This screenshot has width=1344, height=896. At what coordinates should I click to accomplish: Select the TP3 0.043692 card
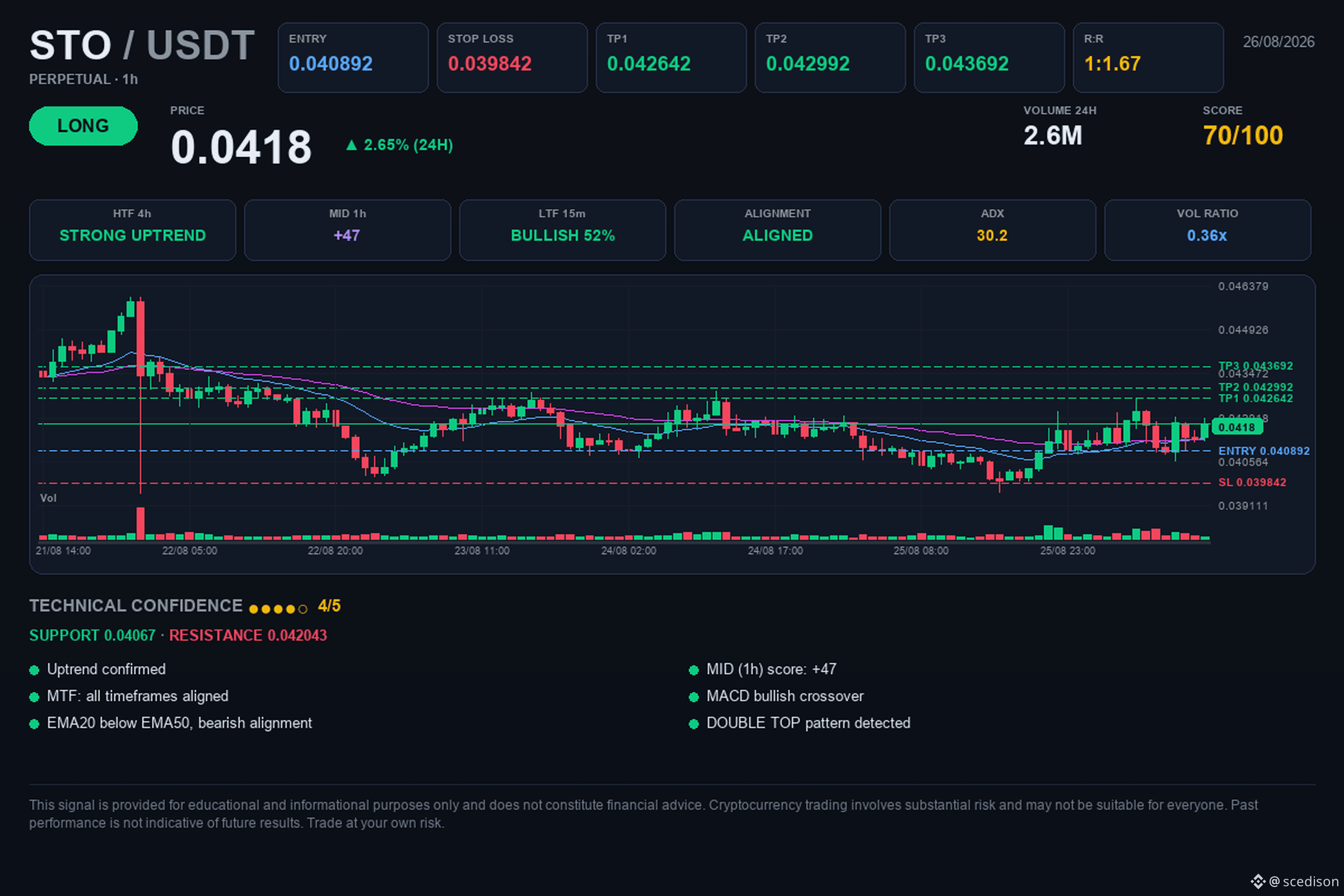(x=989, y=58)
